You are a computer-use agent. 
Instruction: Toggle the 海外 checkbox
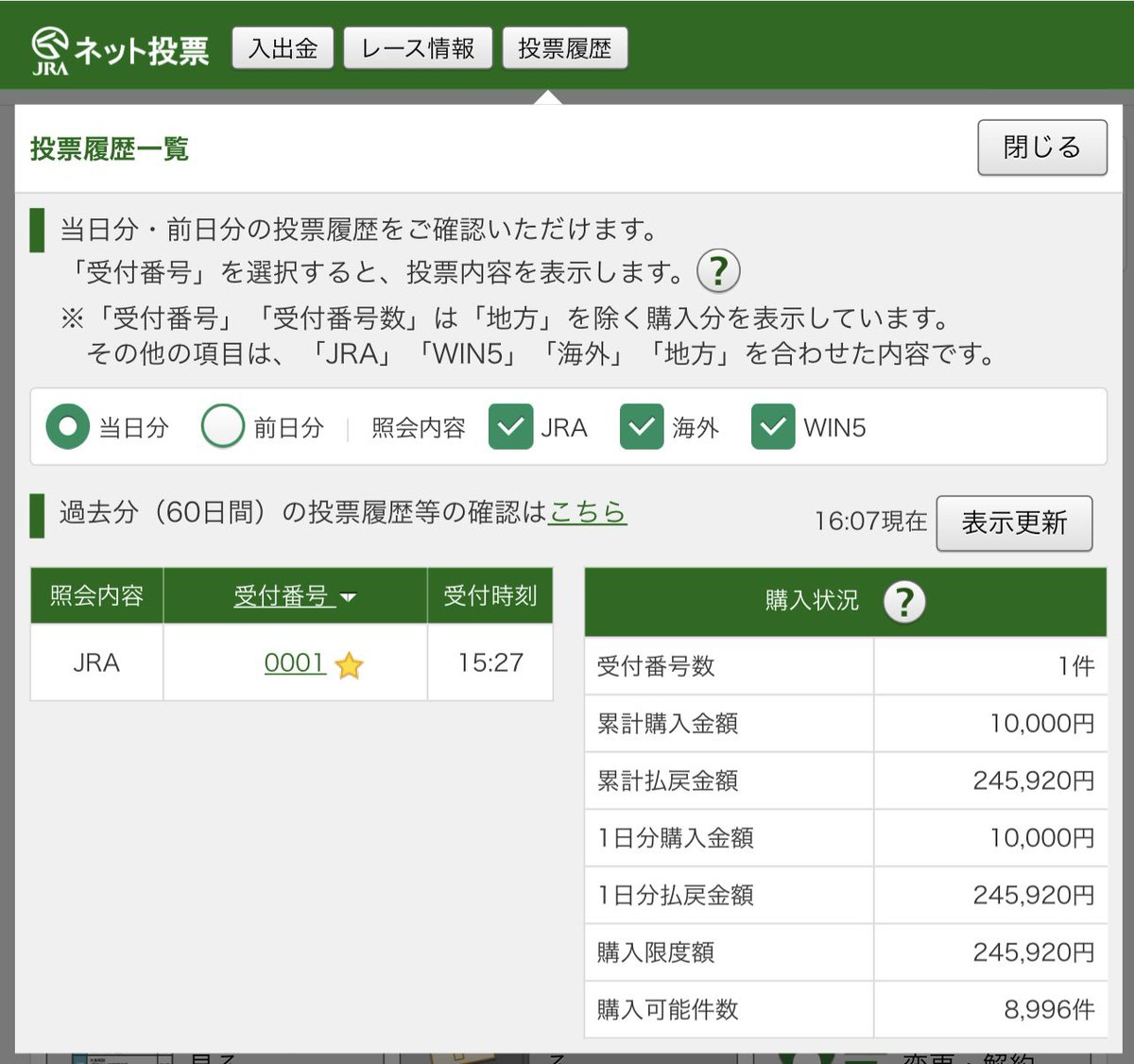642,427
